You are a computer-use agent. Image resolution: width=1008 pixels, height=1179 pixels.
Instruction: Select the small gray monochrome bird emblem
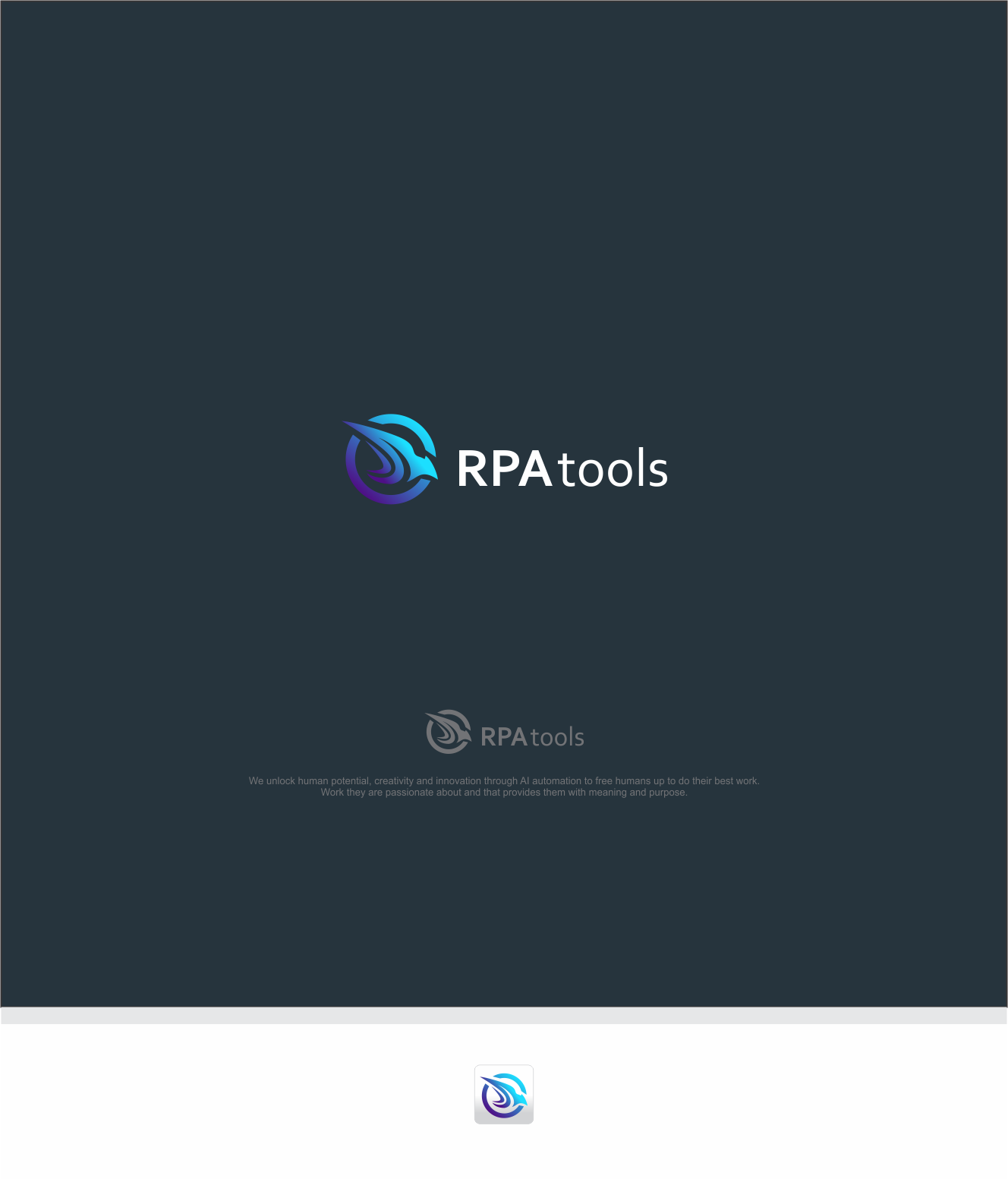(x=449, y=732)
